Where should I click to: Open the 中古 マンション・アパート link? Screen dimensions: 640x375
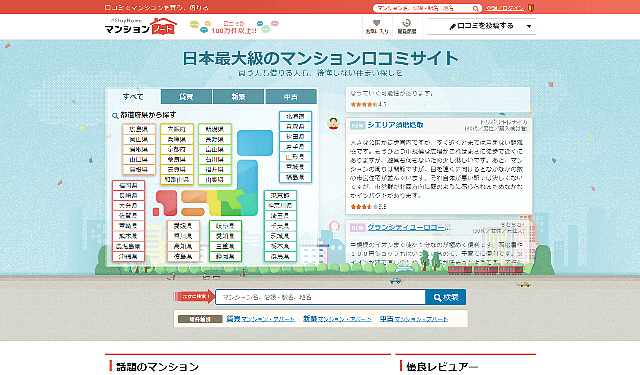coord(414,319)
